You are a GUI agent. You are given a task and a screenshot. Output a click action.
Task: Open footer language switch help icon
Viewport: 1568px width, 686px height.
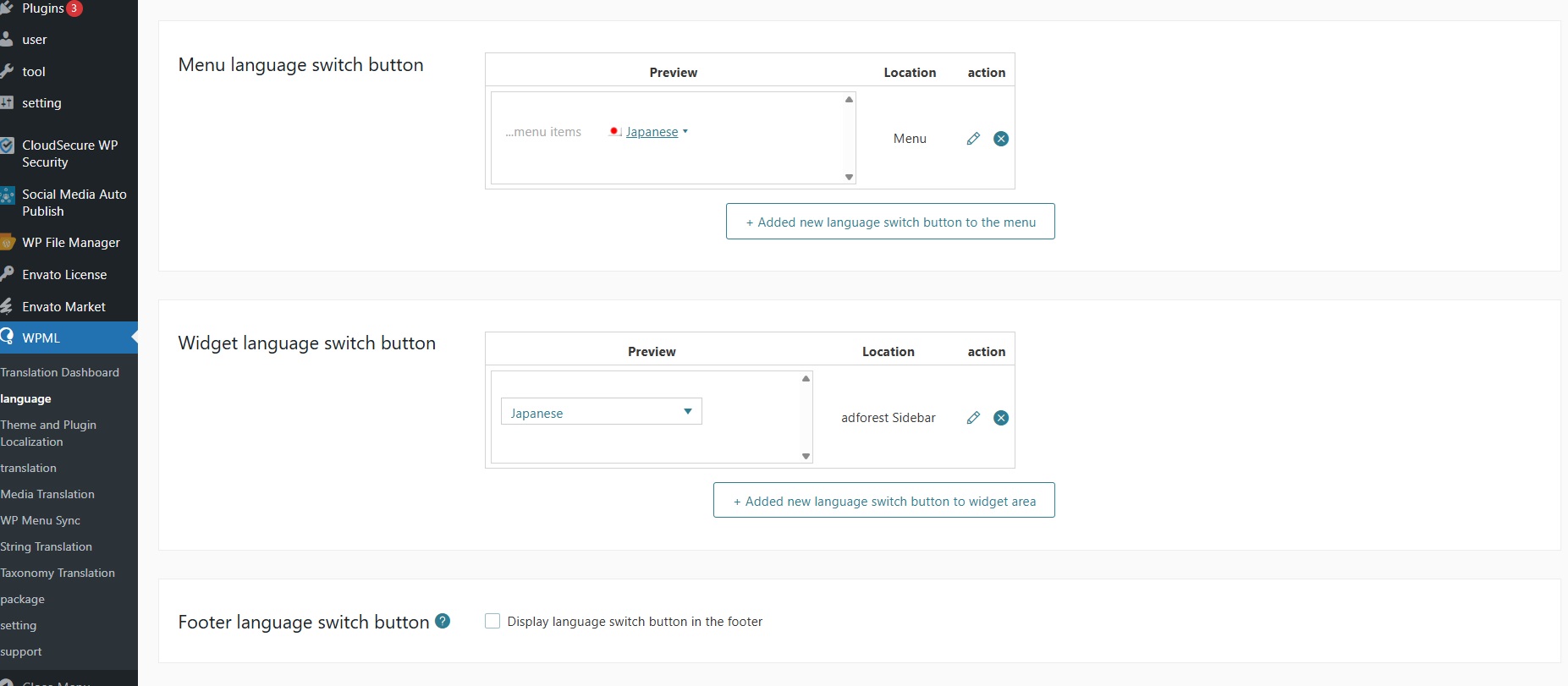(x=443, y=621)
